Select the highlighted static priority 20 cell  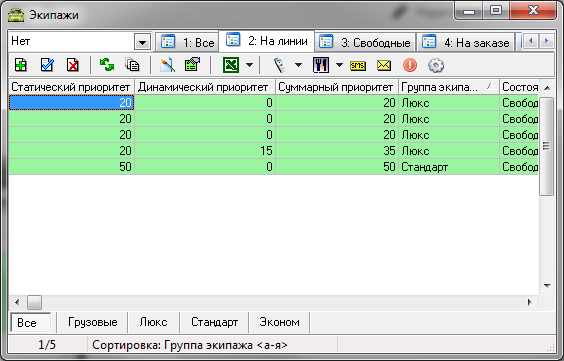71,103
